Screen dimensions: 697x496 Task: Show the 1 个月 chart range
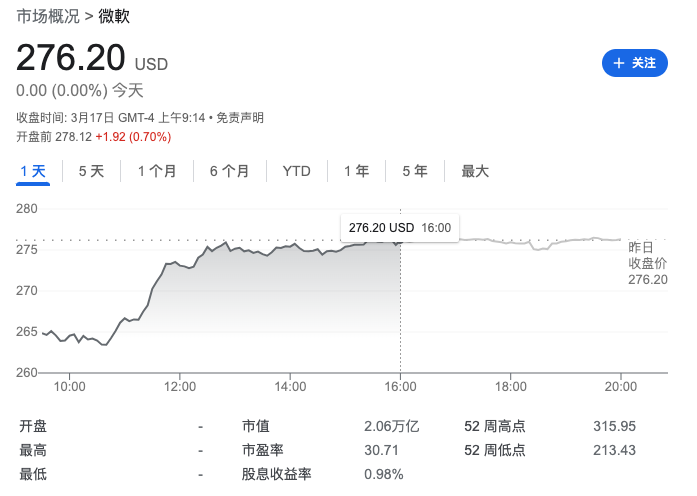pos(157,171)
